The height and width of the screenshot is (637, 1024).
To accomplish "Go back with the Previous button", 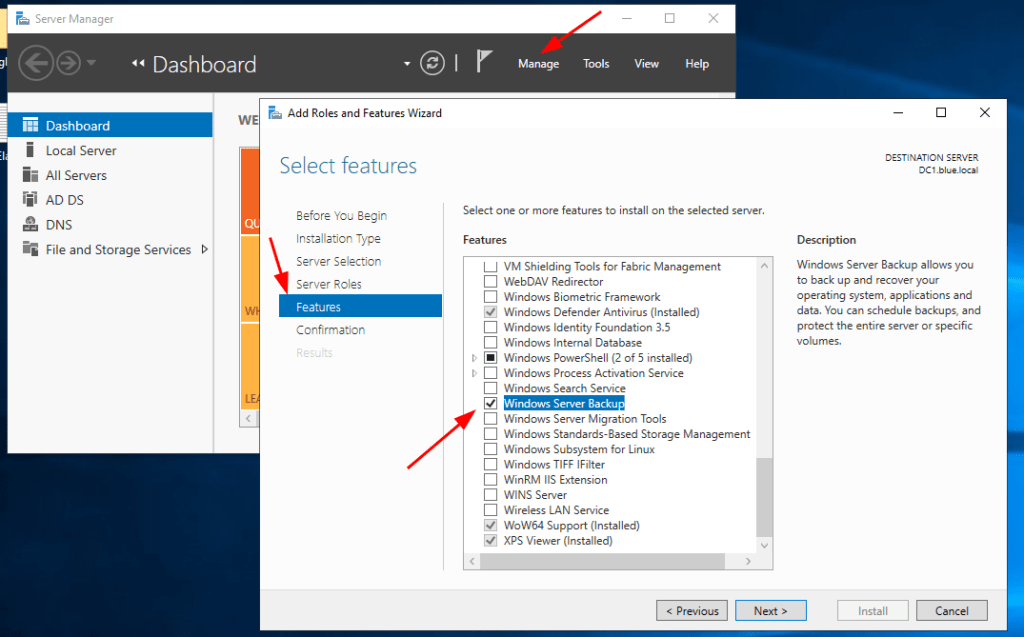I will 691,611.
